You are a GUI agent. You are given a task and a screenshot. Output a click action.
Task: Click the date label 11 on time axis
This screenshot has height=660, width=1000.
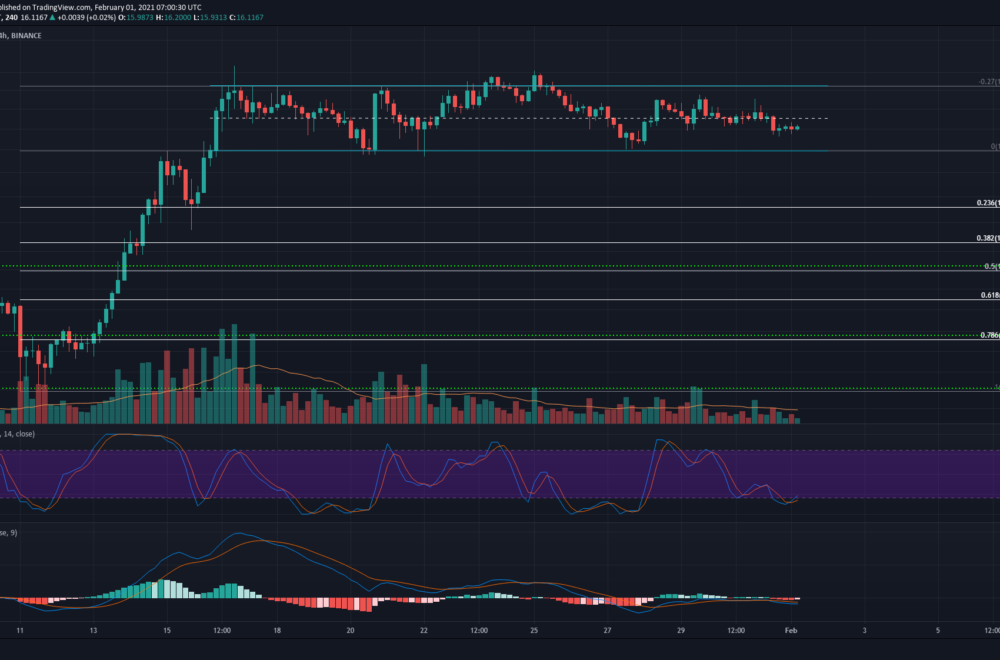pos(20,630)
